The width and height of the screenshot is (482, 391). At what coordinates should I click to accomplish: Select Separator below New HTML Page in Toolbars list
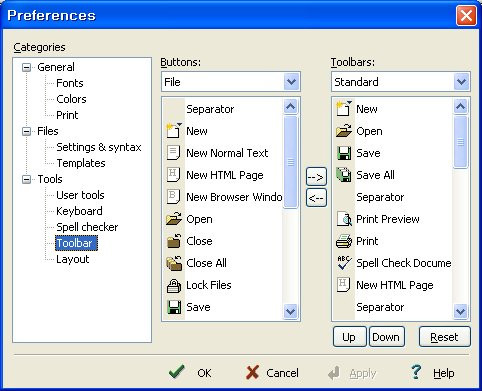(380, 307)
